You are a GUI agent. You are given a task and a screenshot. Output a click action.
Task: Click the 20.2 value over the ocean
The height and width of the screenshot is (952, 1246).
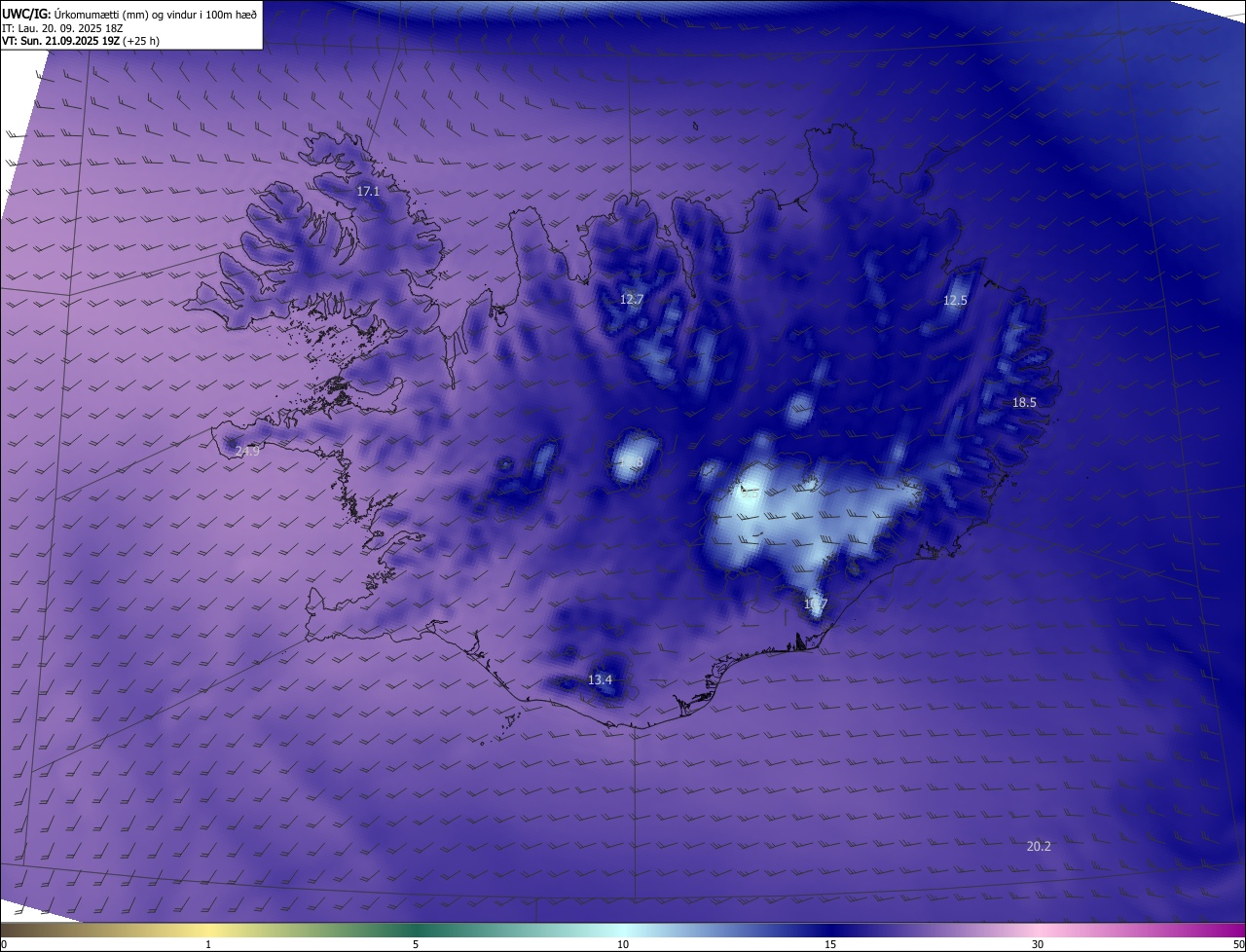(x=1039, y=846)
